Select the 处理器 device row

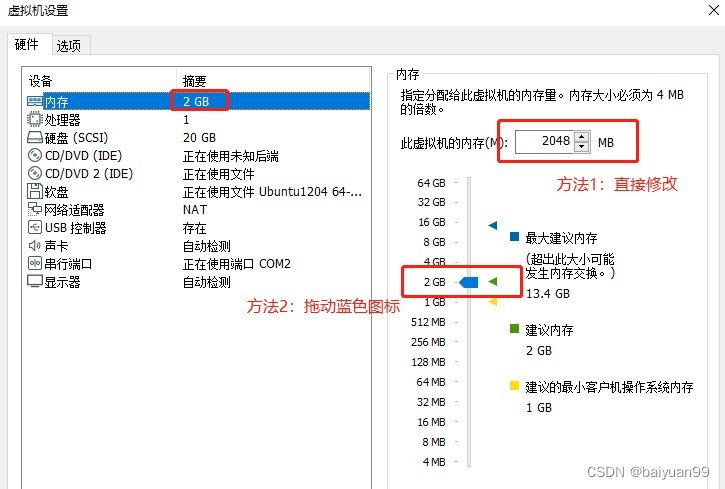[198, 120]
